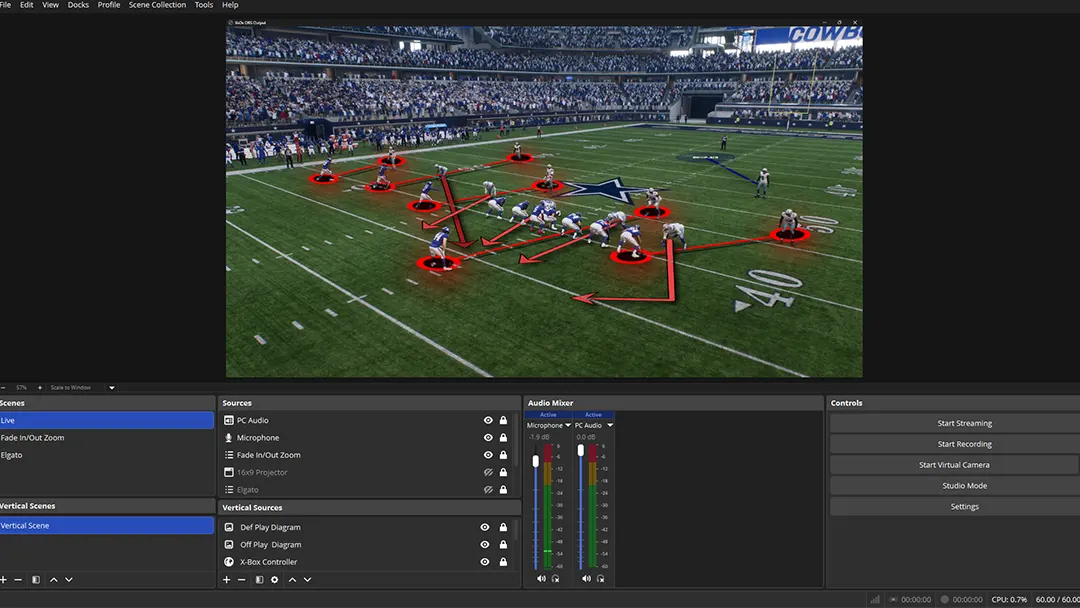The height and width of the screenshot is (608, 1080).
Task: Click the Elgato source list icon
Action: (x=229, y=490)
